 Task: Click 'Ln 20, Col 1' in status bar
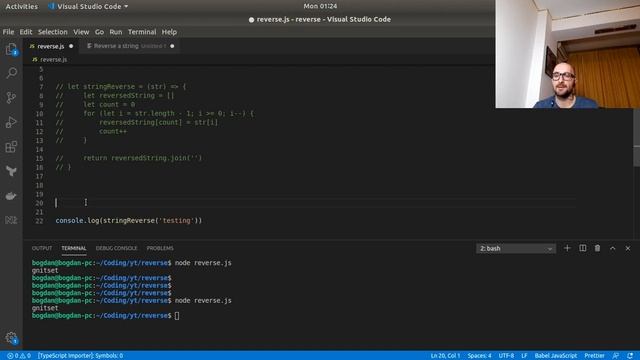click(445, 356)
